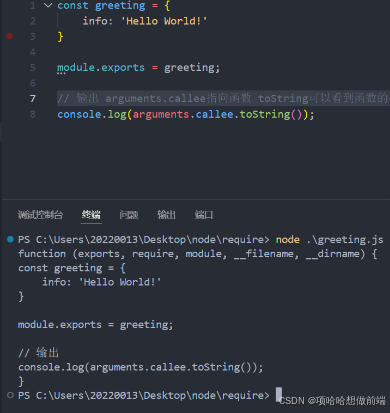Click '// 输出' comment in terminal output
Image resolution: width=390 pixels, height=413 pixels.
click(x=39, y=353)
